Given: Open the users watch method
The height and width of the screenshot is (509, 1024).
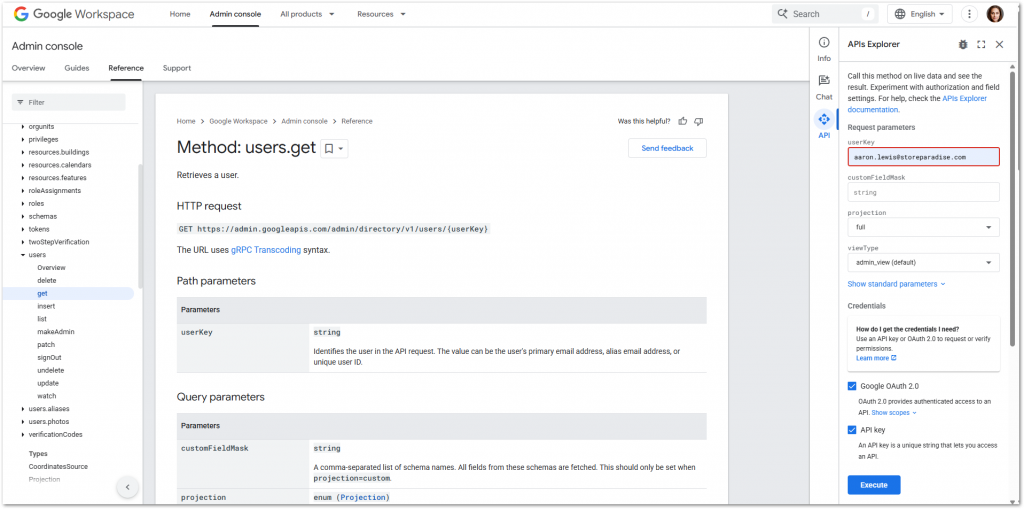Looking at the screenshot, I should (47, 396).
